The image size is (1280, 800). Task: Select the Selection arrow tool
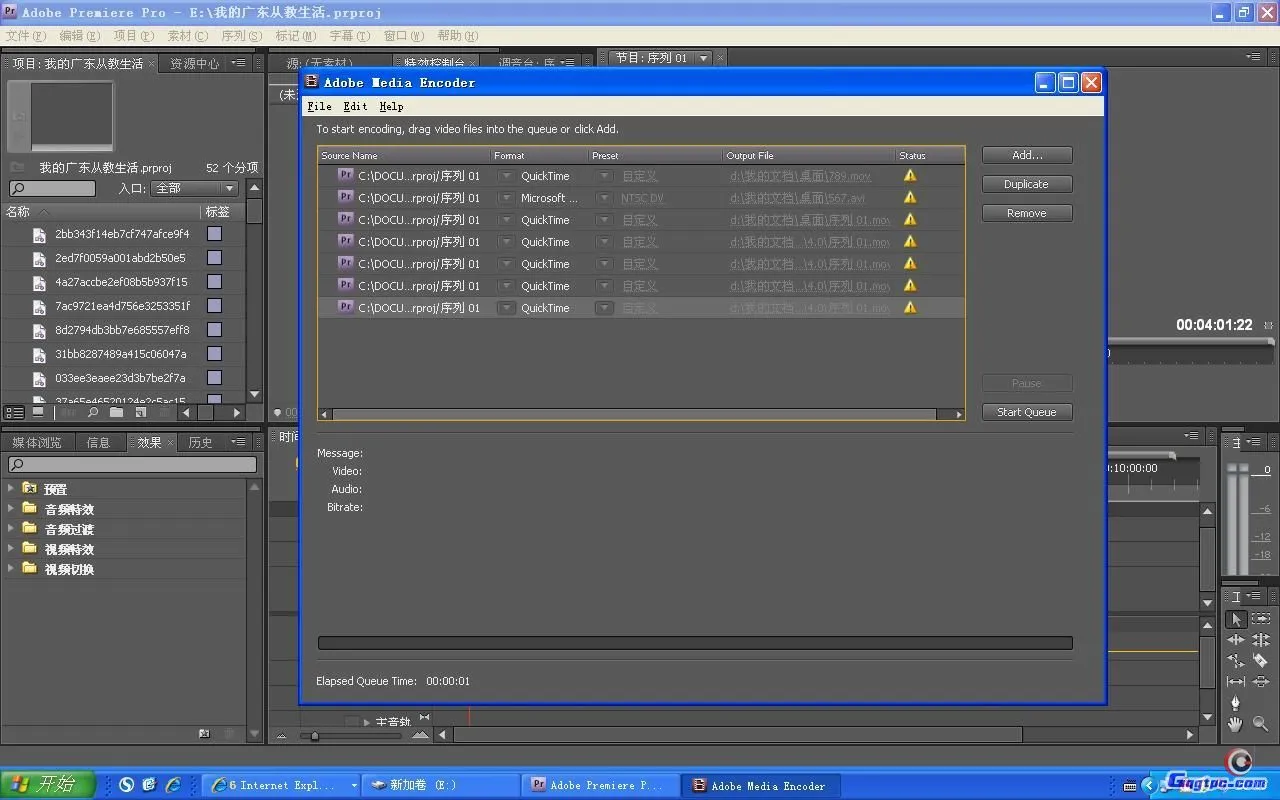tap(1237, 619)
